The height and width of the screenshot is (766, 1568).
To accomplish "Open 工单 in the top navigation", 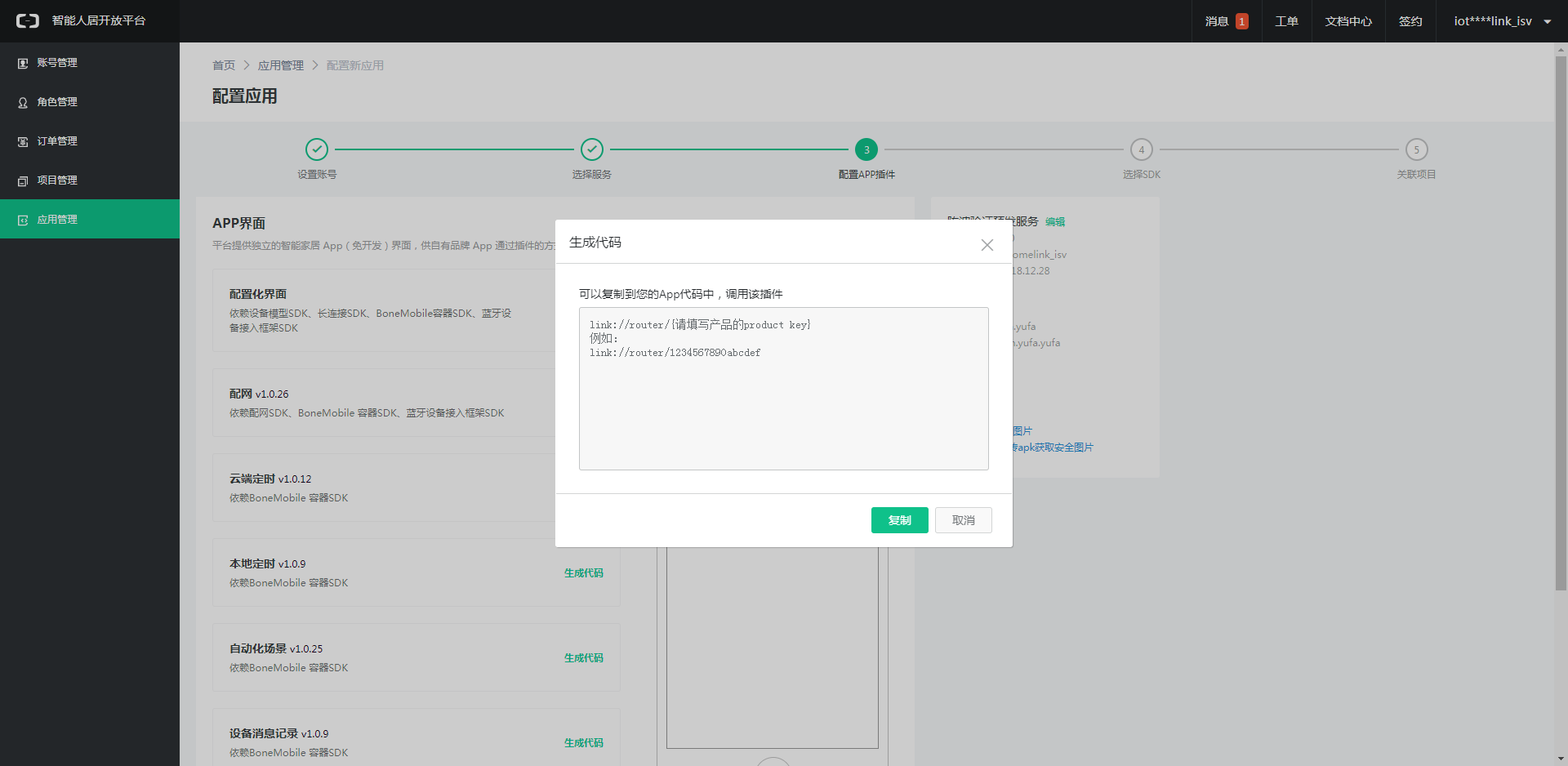I will (1286, 21).
